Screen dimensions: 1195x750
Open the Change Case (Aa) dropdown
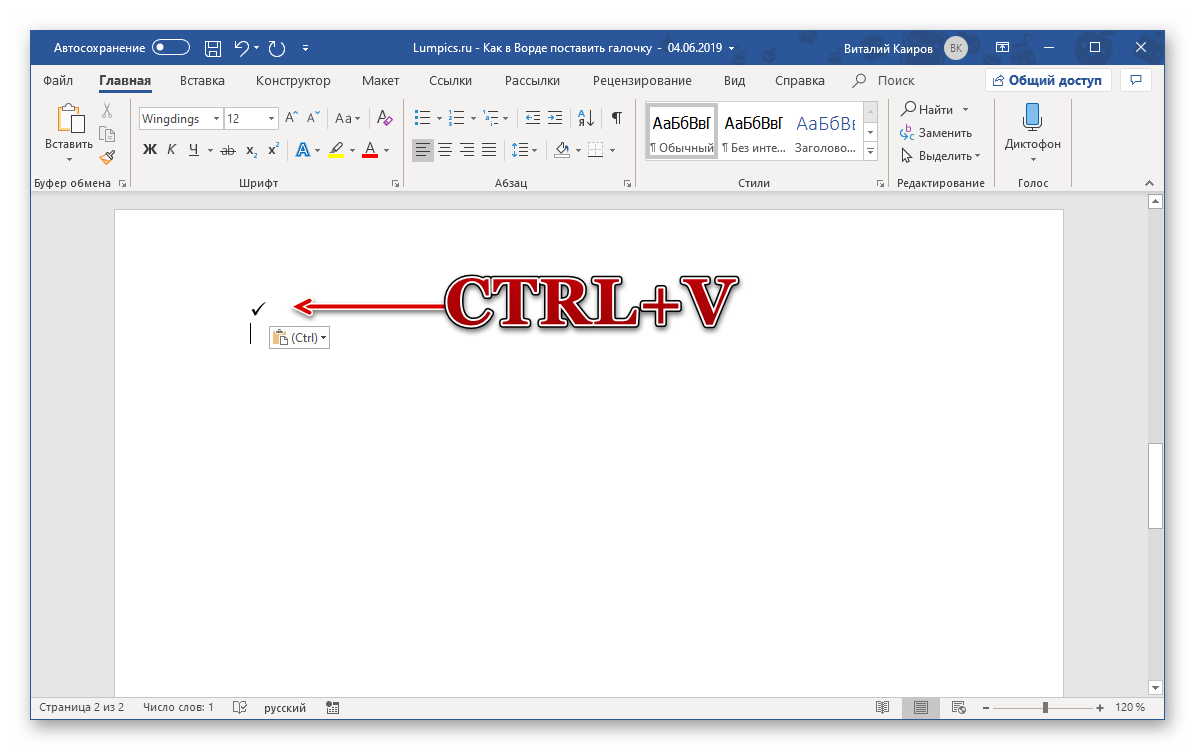(348, 118)
